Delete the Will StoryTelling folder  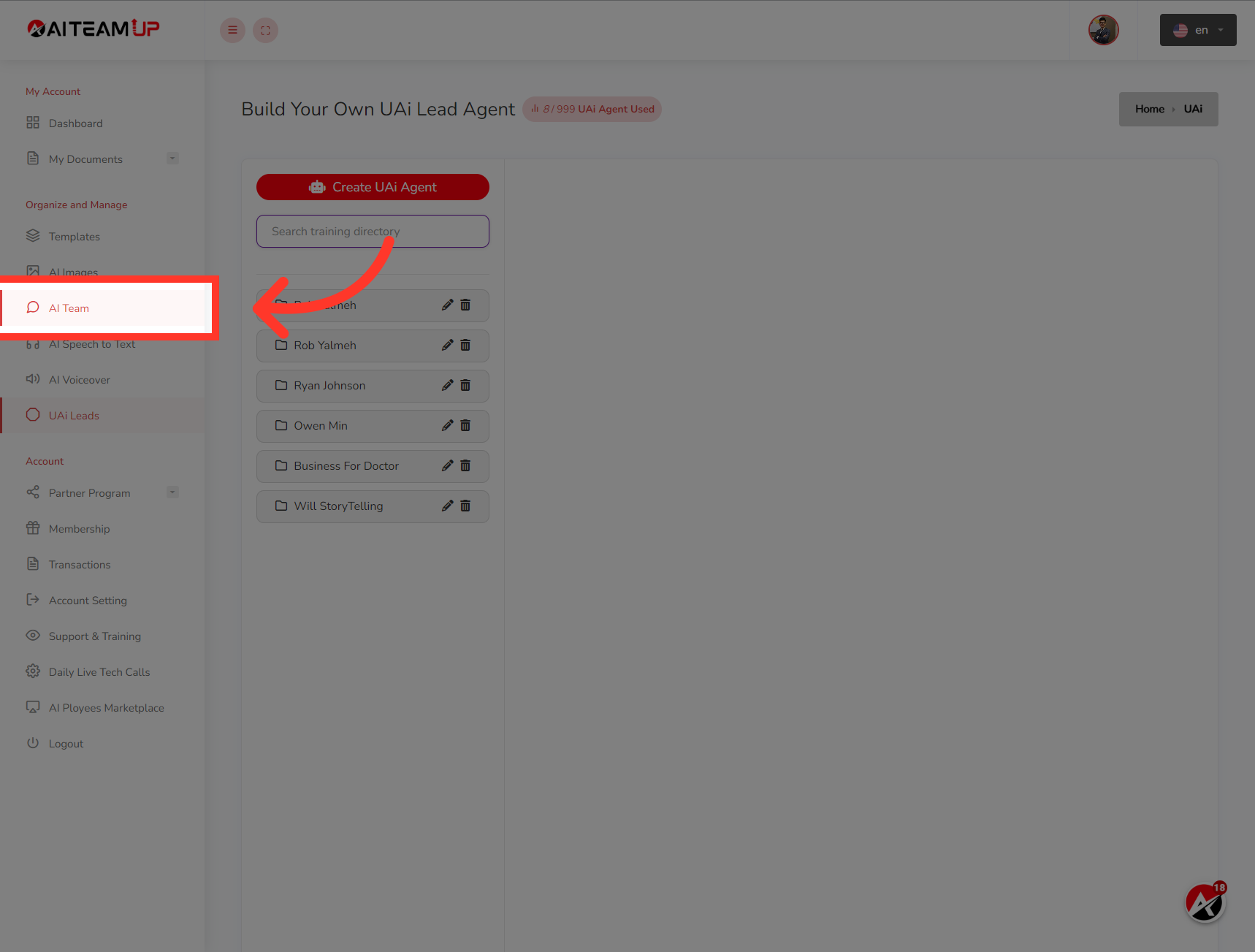pos(465,506)
